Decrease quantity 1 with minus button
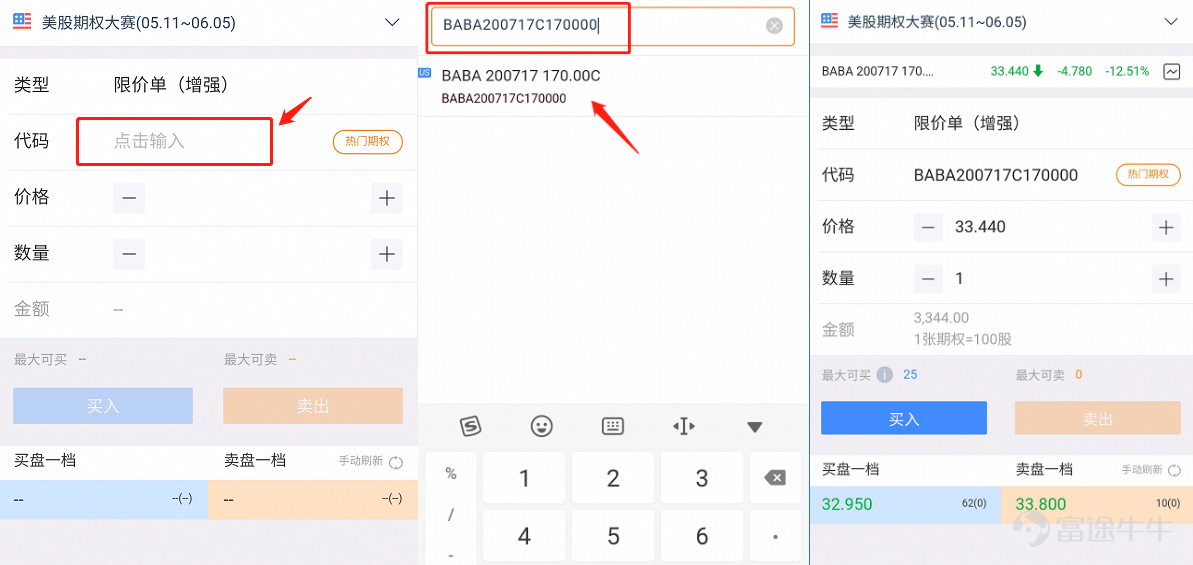This screenshot has width=1193, height=565. pos(927,278)
